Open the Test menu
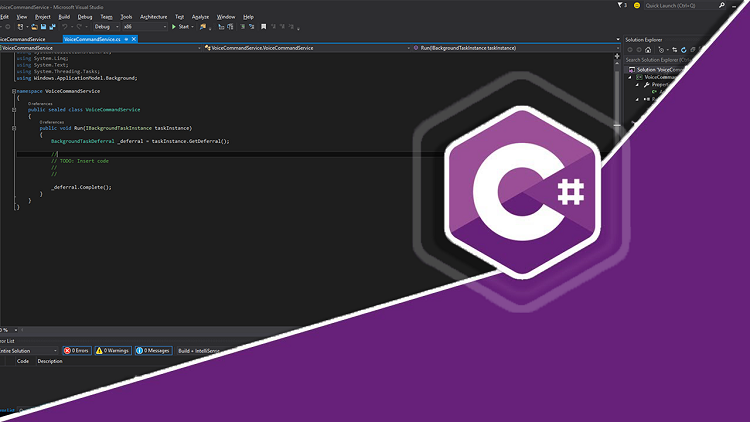750x422 pixels. (179, 17)
